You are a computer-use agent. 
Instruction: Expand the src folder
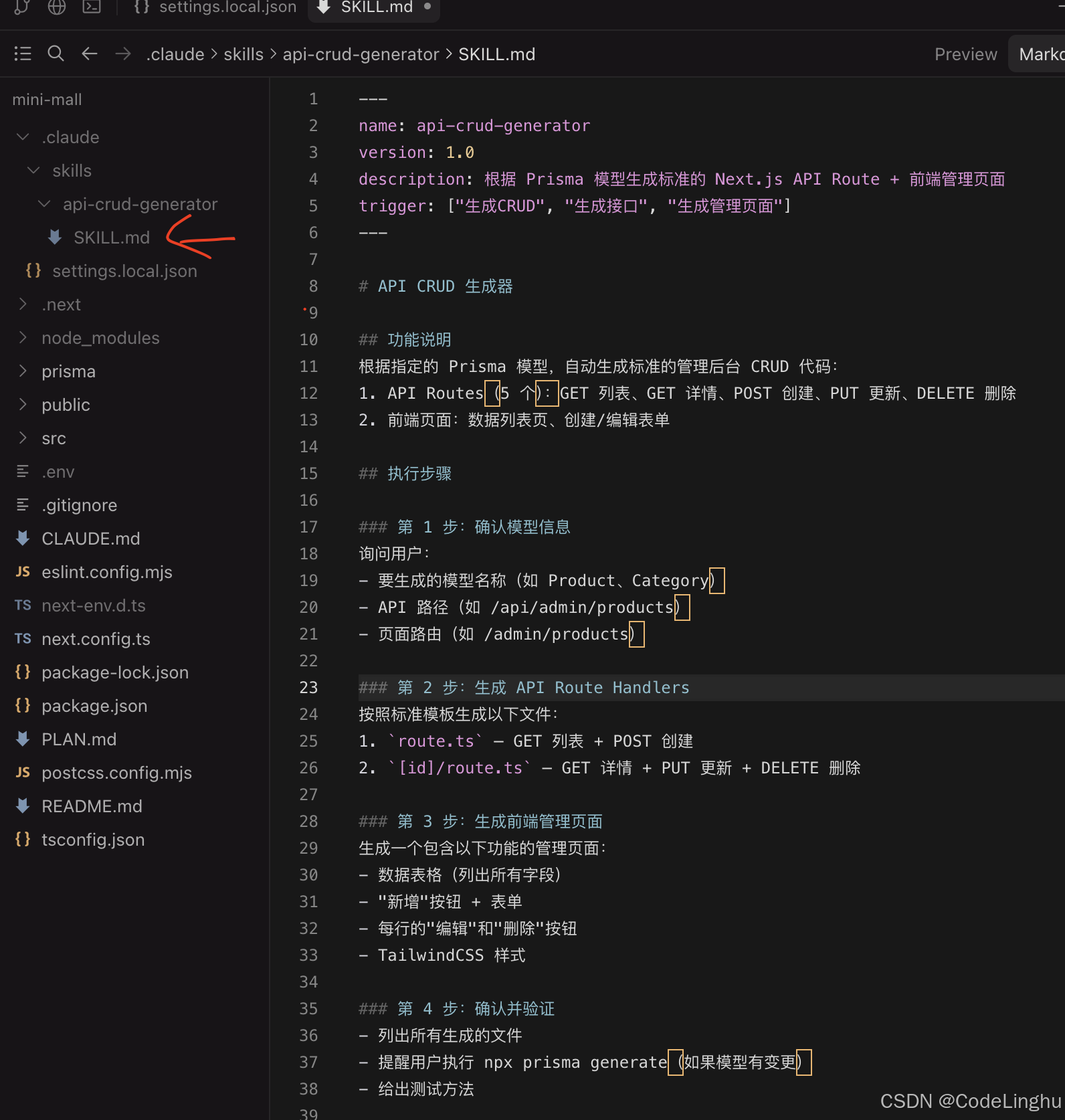pyautogui.click(x=23, y=438)
